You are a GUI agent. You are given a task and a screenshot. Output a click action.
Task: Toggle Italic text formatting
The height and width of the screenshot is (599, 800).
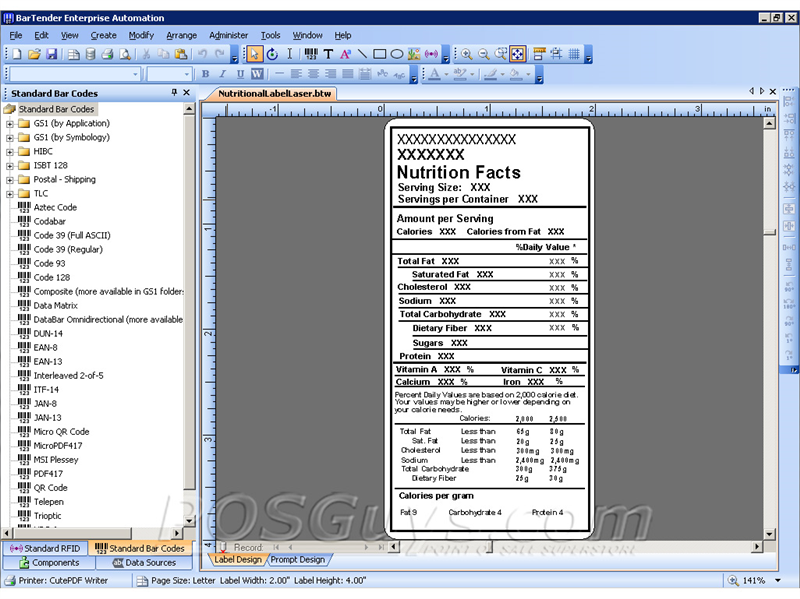click(222, 74)
